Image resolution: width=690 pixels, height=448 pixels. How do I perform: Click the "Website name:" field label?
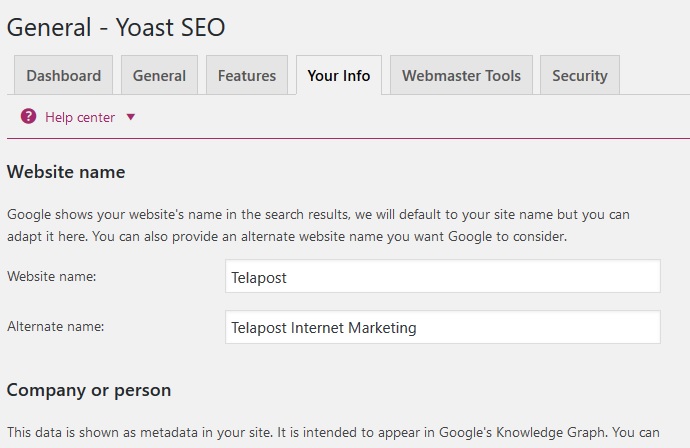[x=51, y=276]
